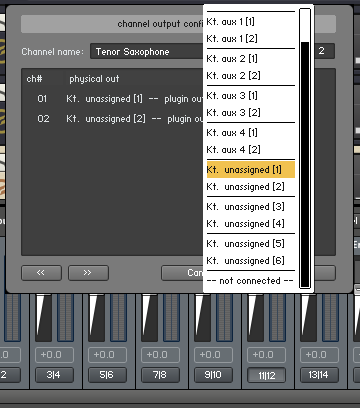Open output config of channel 3|4
The image size is (360, 408).
coord(55,375)
